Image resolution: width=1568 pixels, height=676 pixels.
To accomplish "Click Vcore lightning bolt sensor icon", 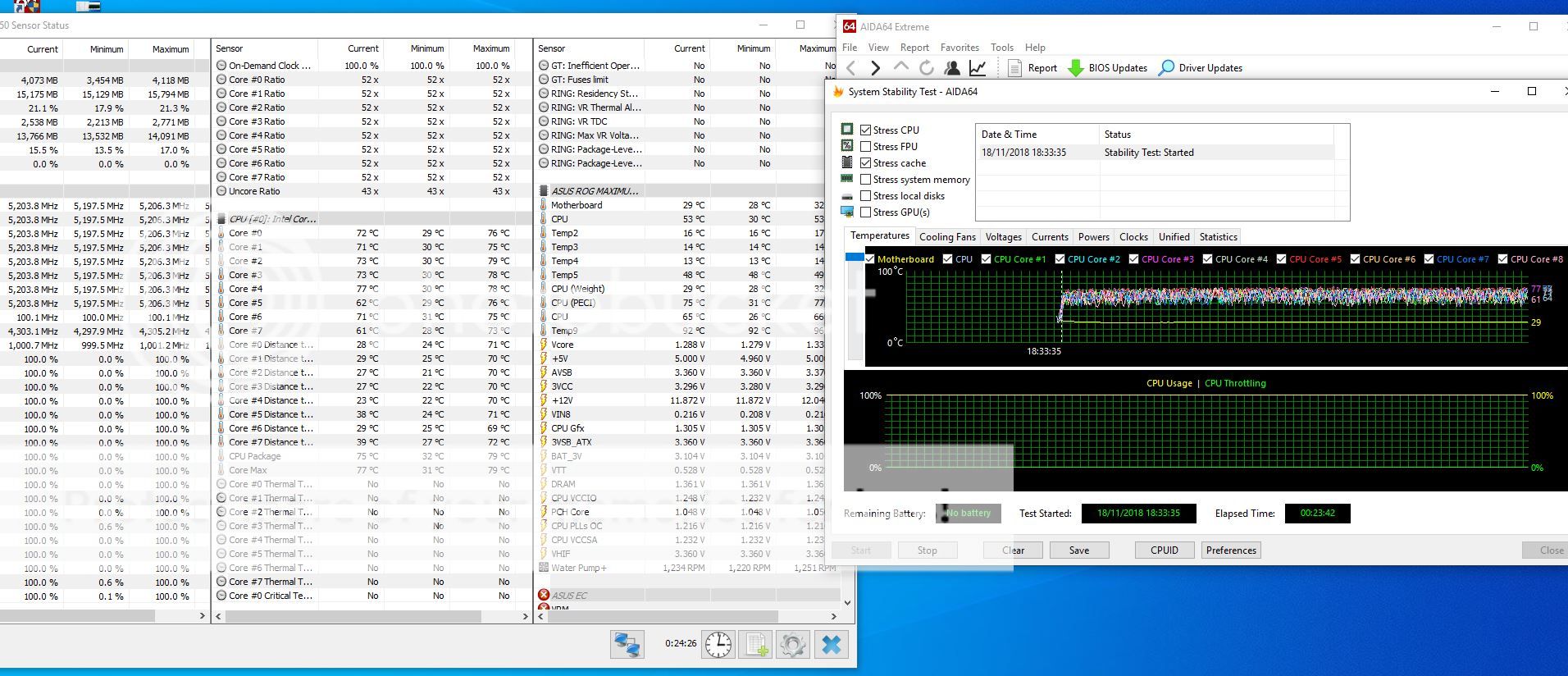I will (x=543, y=345).
